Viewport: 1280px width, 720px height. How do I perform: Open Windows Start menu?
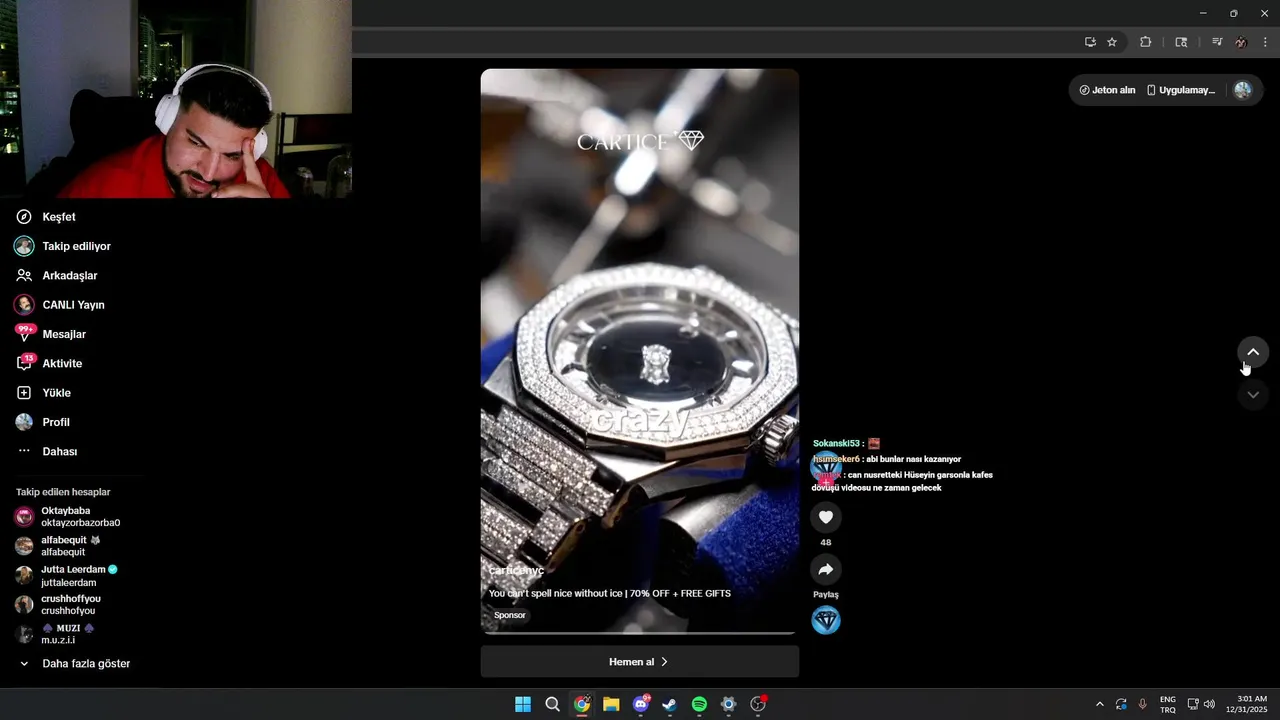tap(523, 704)
